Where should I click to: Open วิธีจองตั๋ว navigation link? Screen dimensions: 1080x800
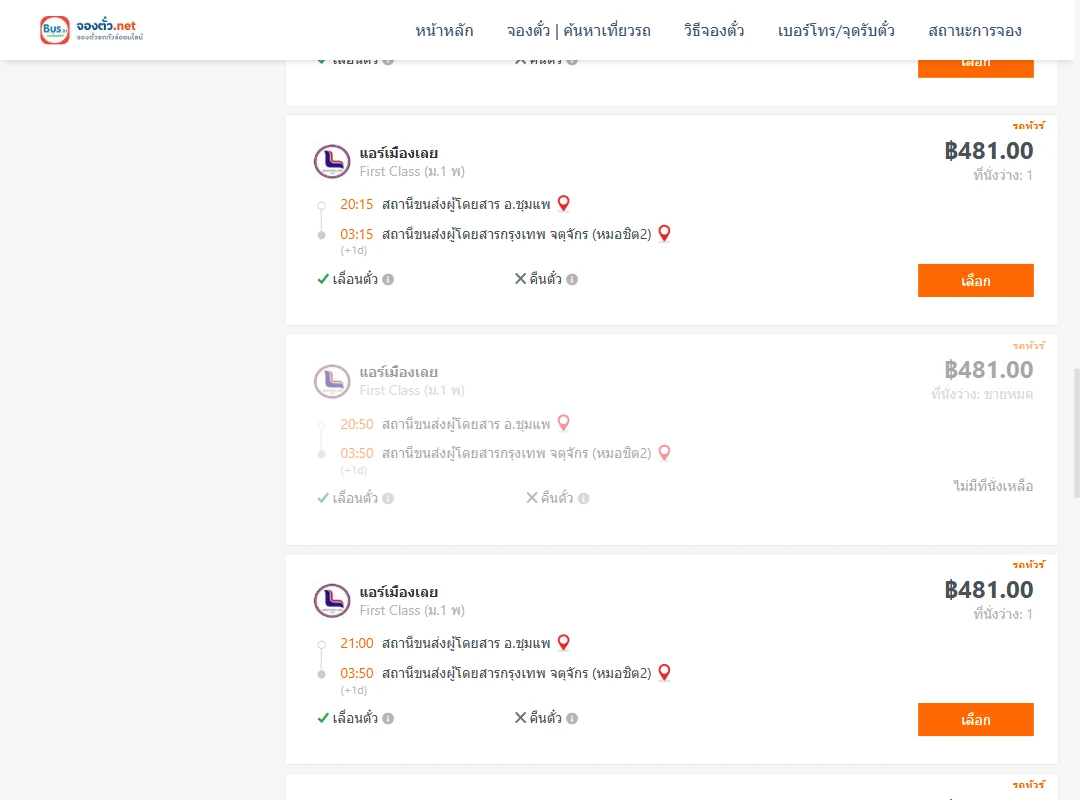point(714,30)
